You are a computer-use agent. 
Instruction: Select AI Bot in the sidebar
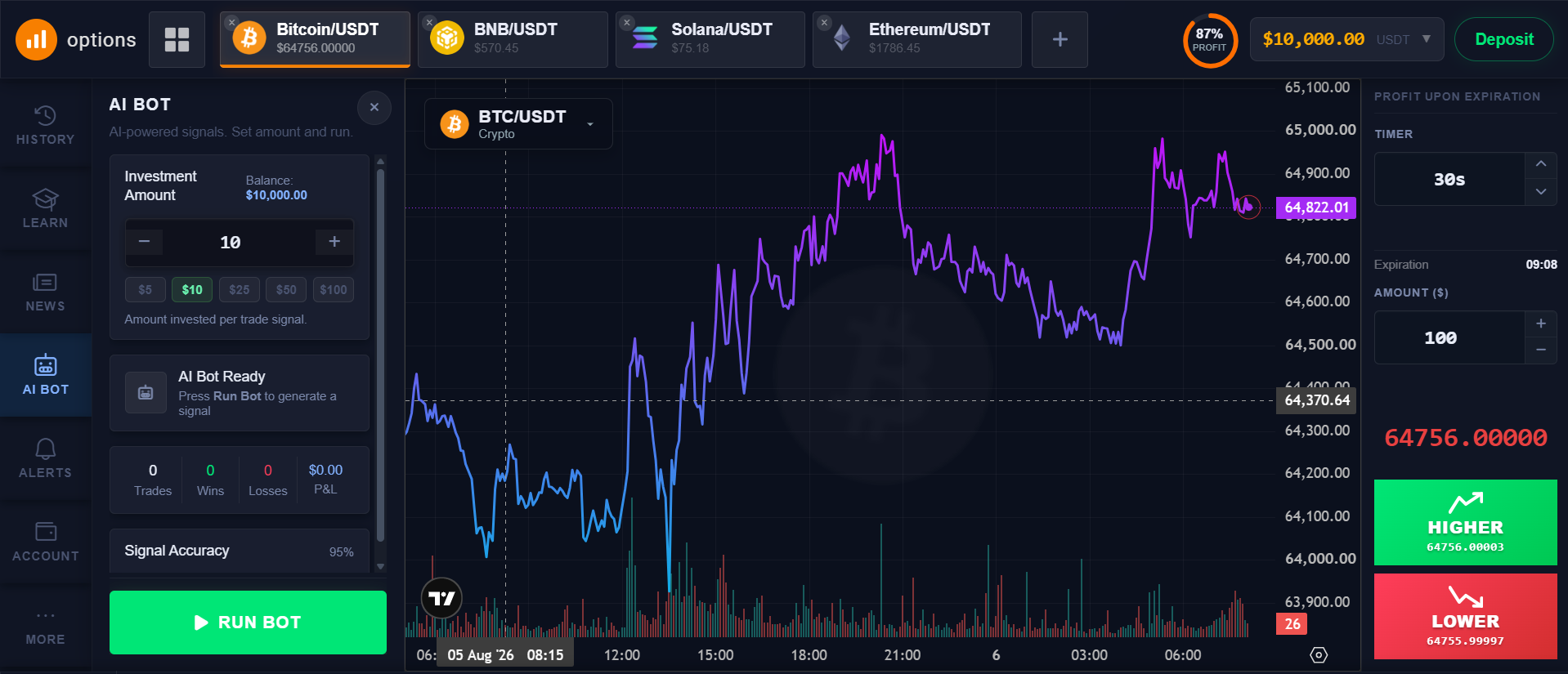coord(46,375)
